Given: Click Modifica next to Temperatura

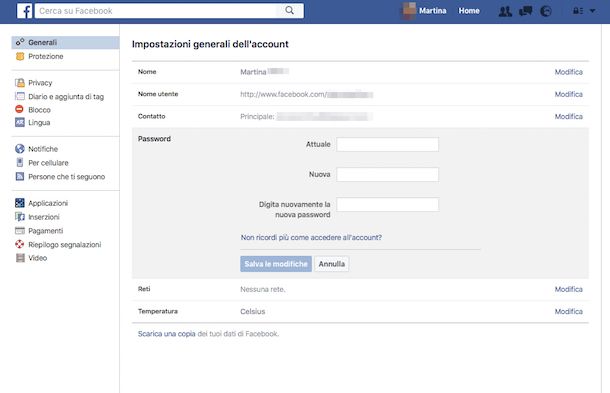Looking at the screenshot, I should (568, 311).
